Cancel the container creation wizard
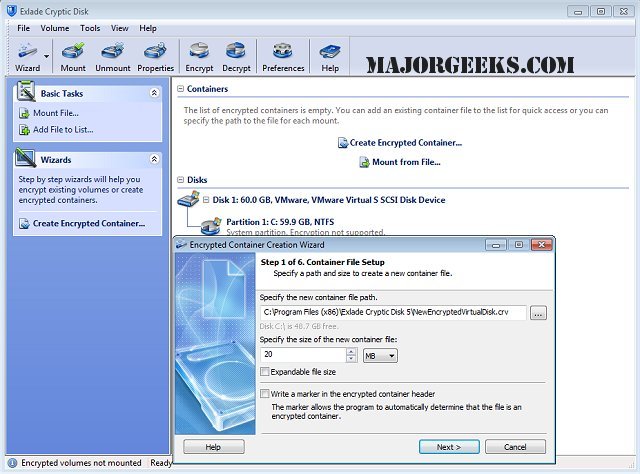640x474 pixels. coord(515,447)
